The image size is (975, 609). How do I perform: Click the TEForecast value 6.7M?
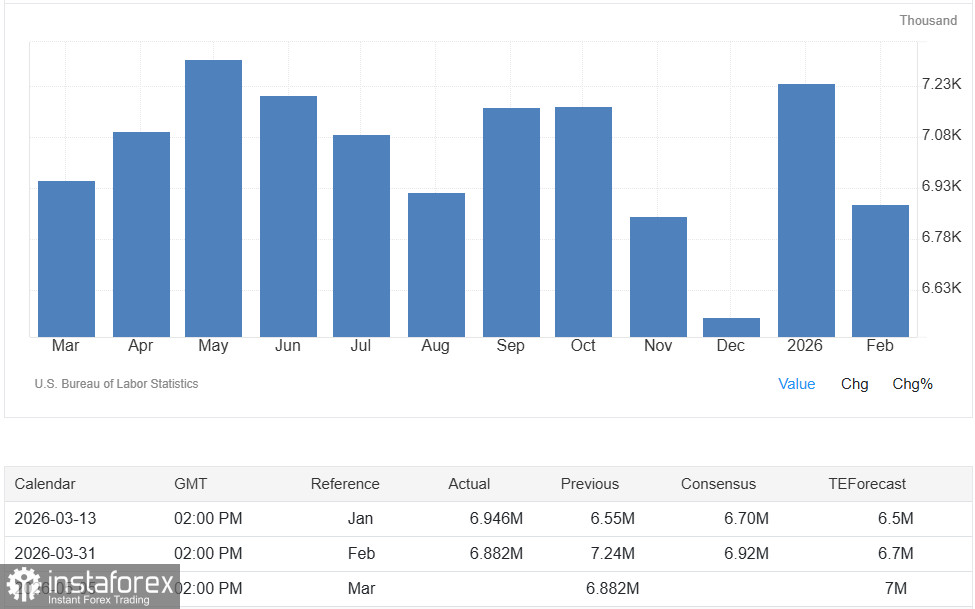[895, 553]
